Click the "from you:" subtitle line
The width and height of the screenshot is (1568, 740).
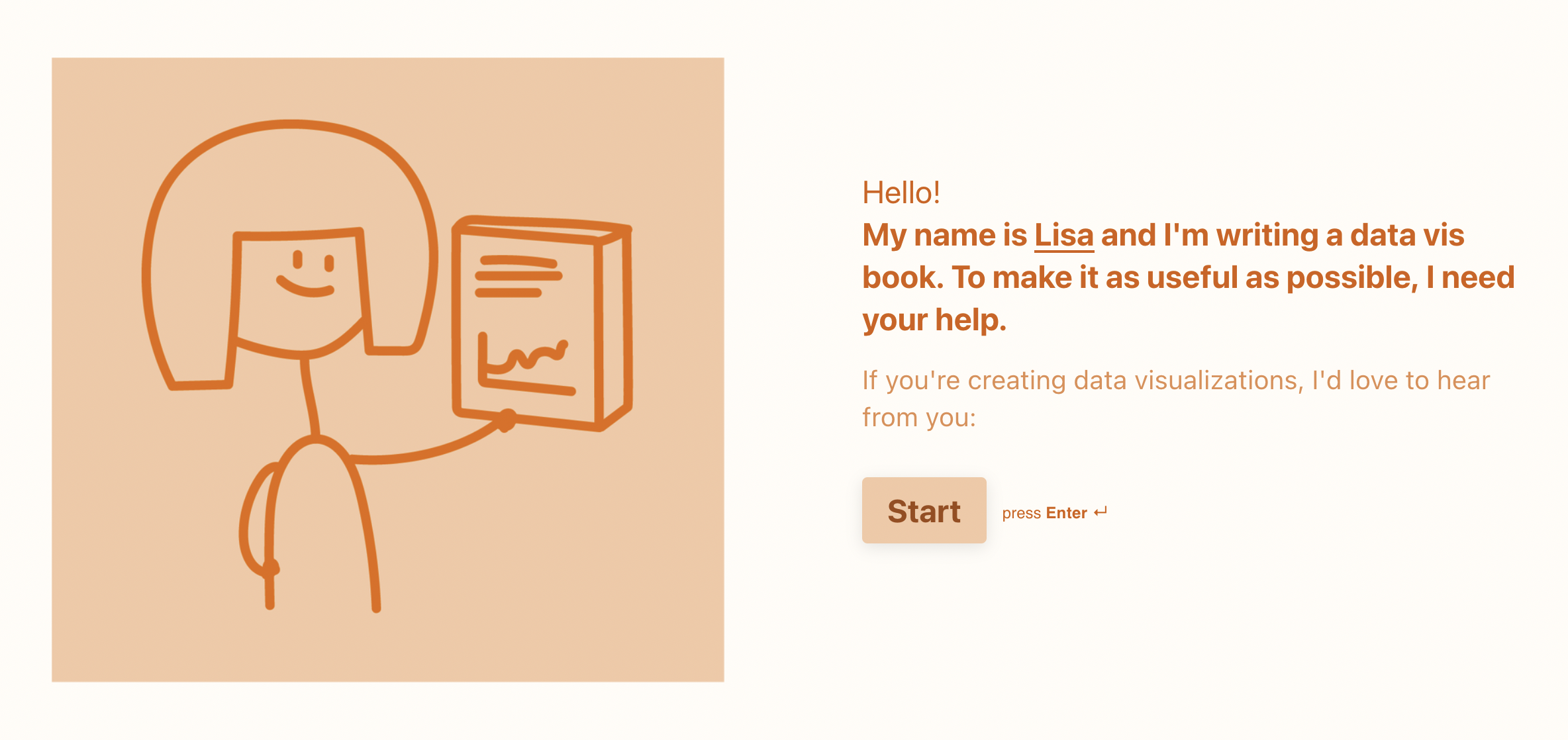click(x=918, y=418)
